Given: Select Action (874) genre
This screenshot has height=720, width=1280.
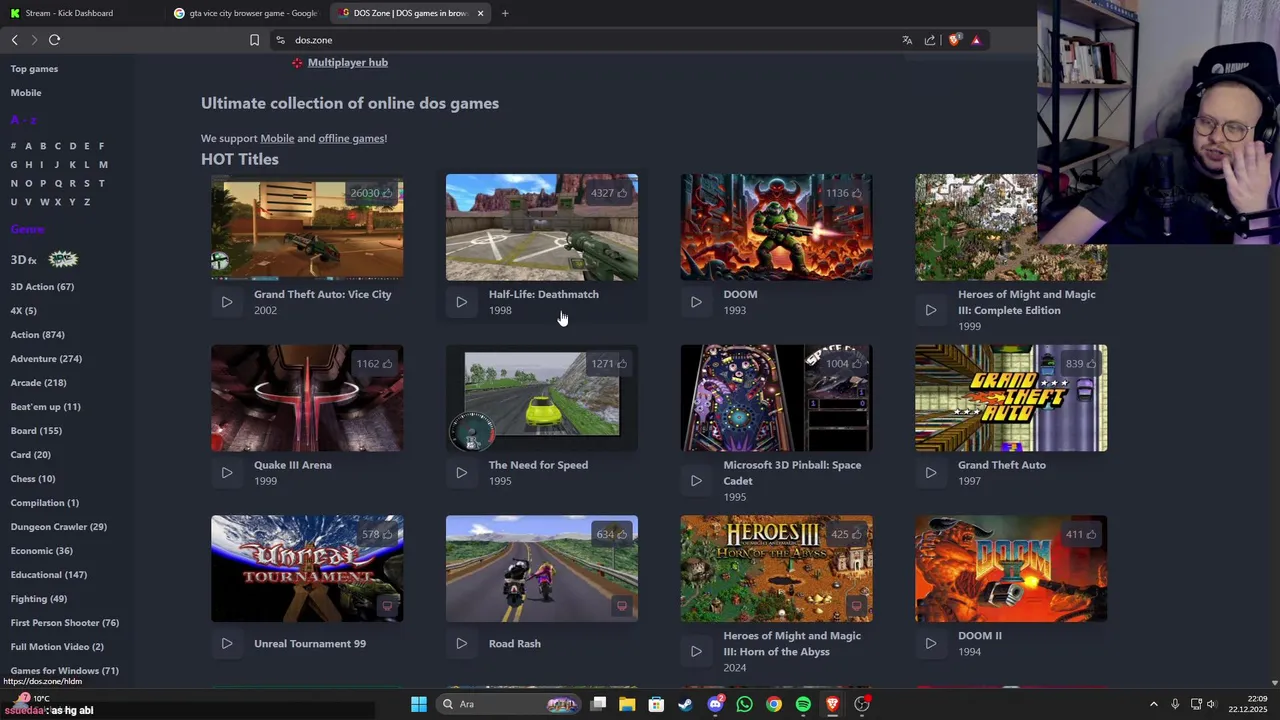Looking at the screenshot, I should [x=37, y=335].
